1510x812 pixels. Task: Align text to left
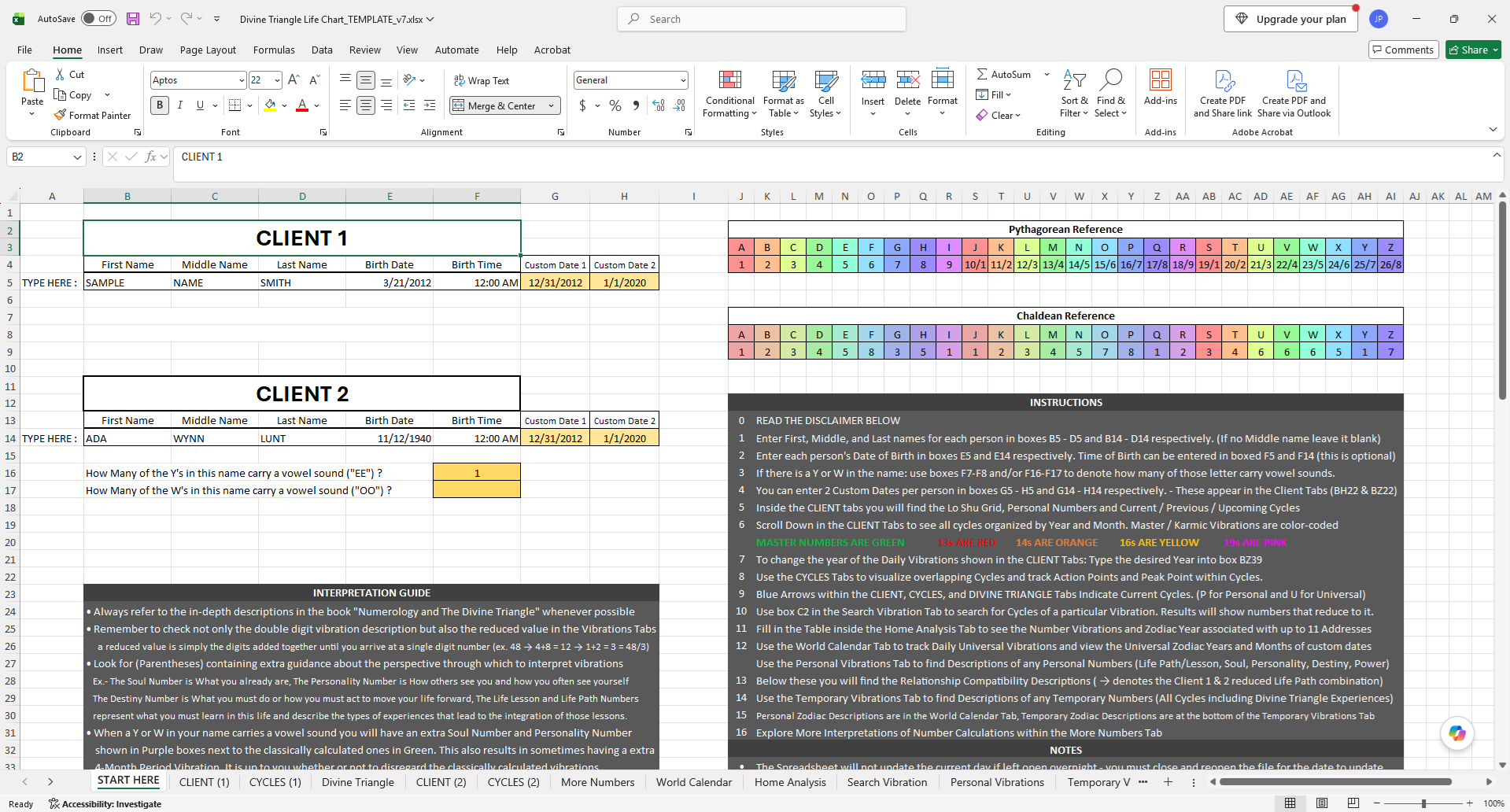point(345,105)
